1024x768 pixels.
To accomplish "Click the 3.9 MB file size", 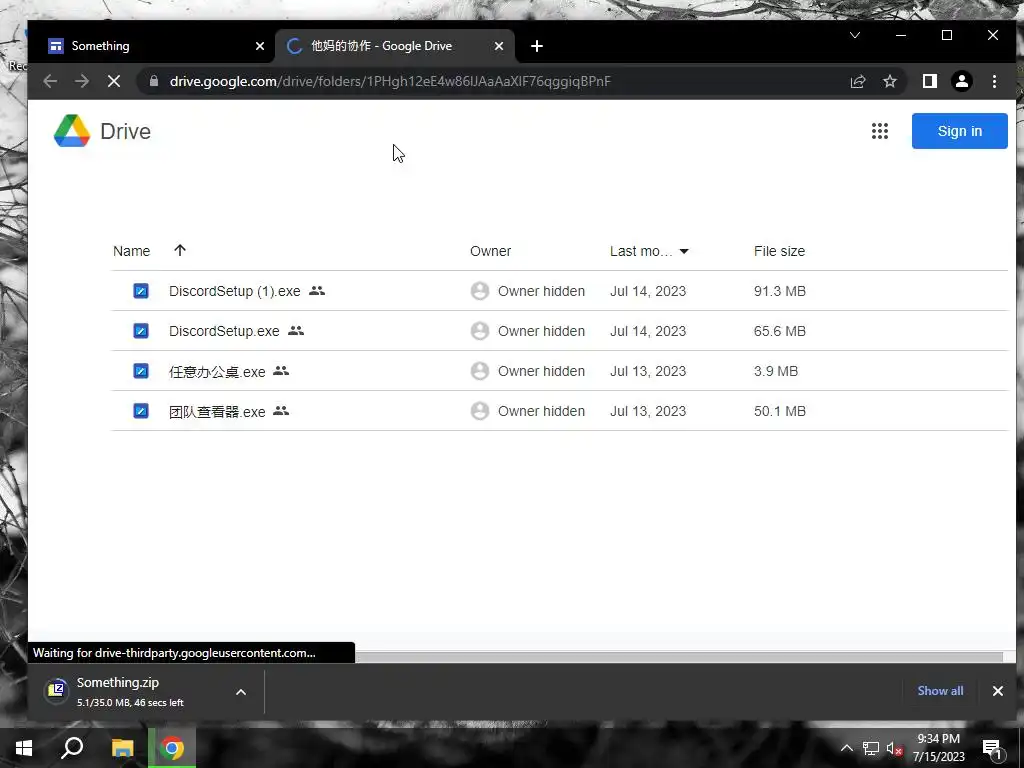I will point(776,371).
